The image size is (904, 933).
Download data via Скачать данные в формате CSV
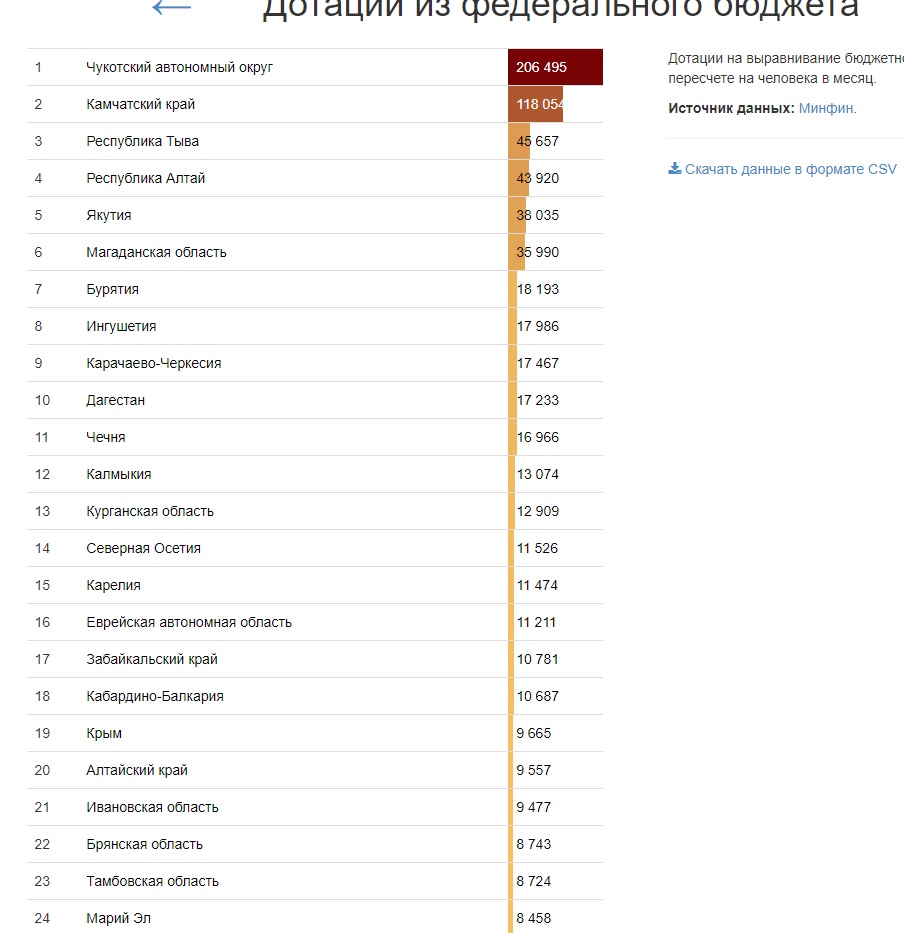tap(782, 169)
